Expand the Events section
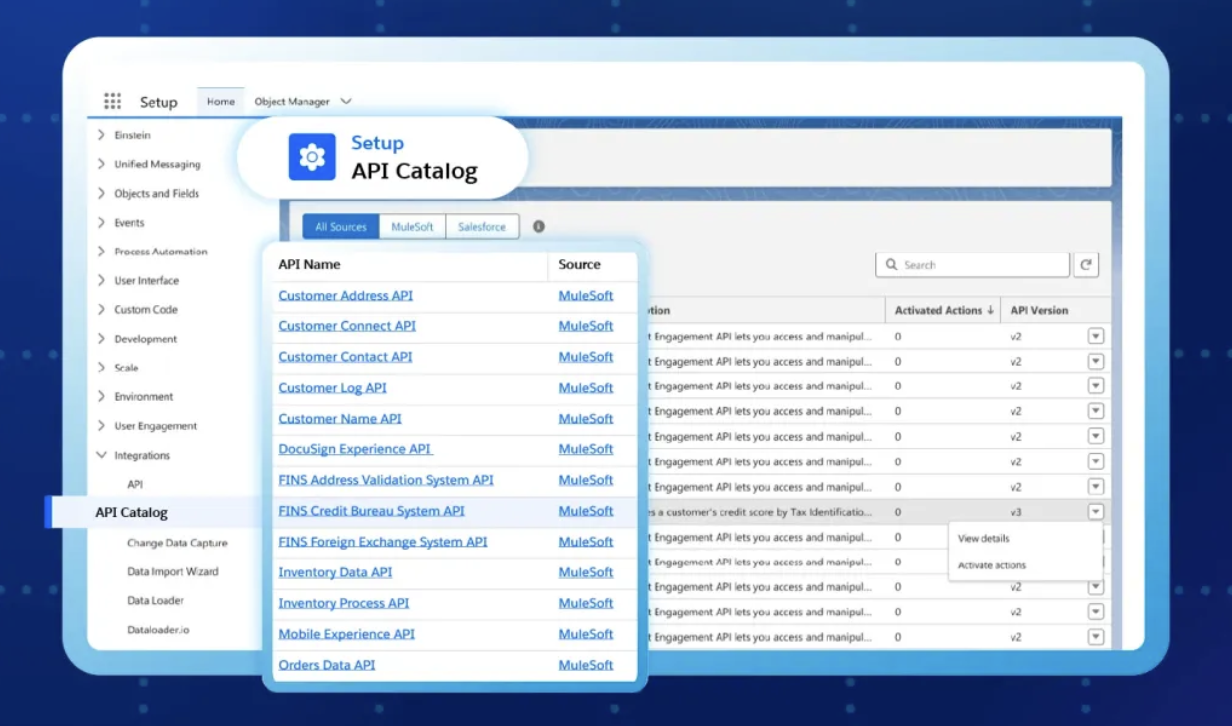The width and height of the screenshot is (1232, 726). coord(101,222)
